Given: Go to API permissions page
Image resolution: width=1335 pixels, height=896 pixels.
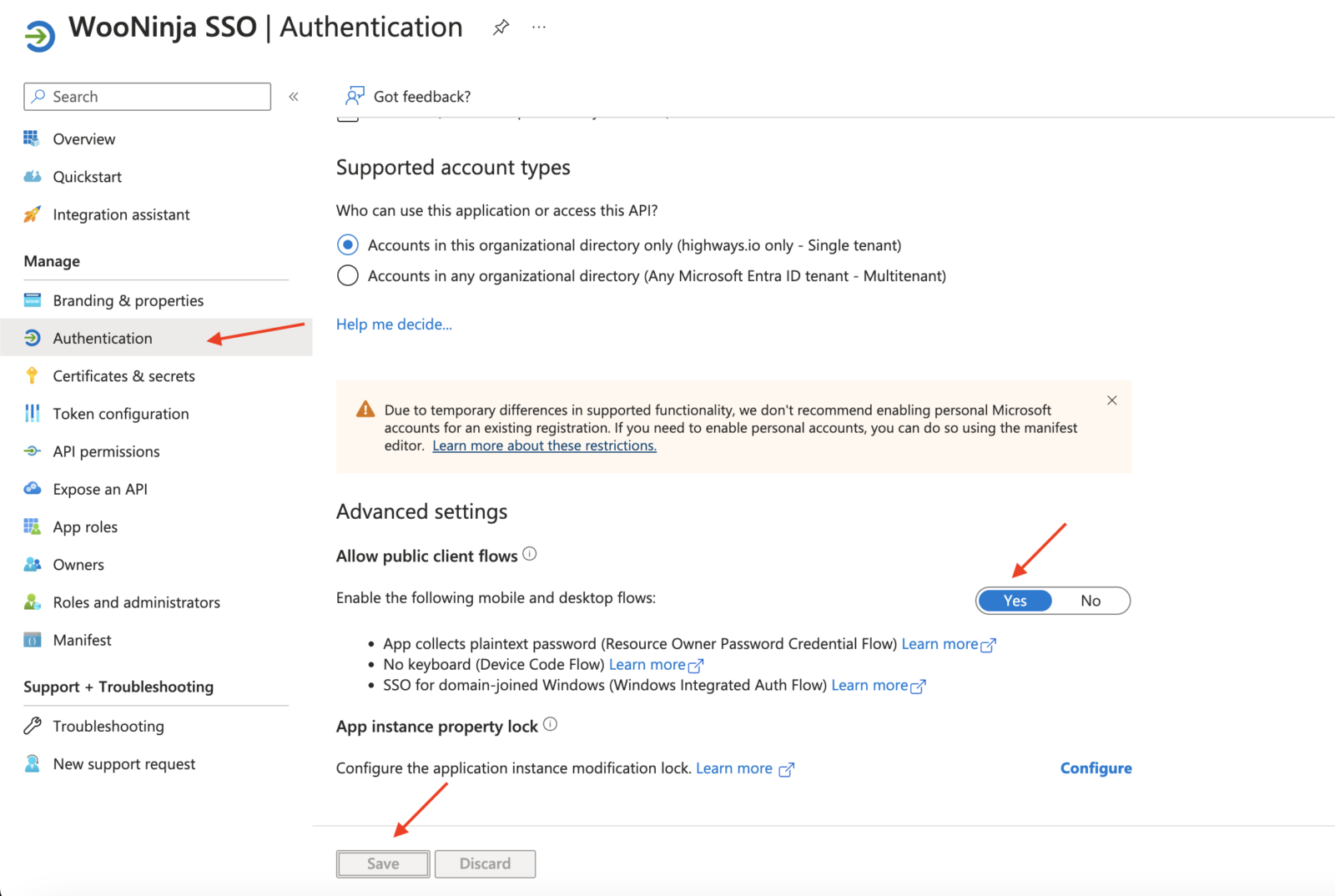Looking at the screenshot, I should [x=106, y=451].
